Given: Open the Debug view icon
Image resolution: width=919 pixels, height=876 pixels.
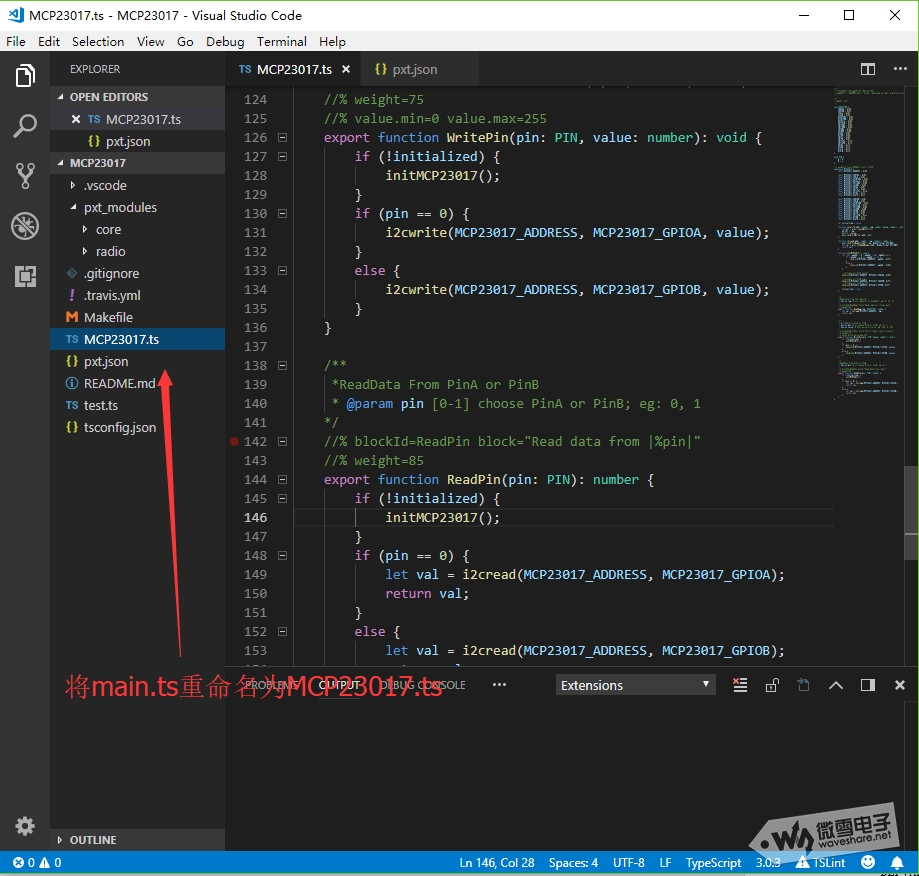Looking at the screenshot, I should coord(25,226).
